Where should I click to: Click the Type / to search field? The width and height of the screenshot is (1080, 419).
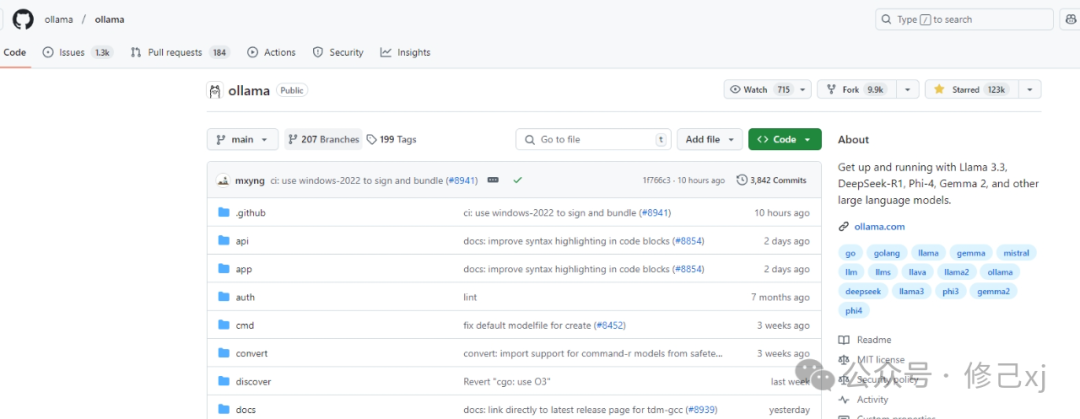coord(964,19)
